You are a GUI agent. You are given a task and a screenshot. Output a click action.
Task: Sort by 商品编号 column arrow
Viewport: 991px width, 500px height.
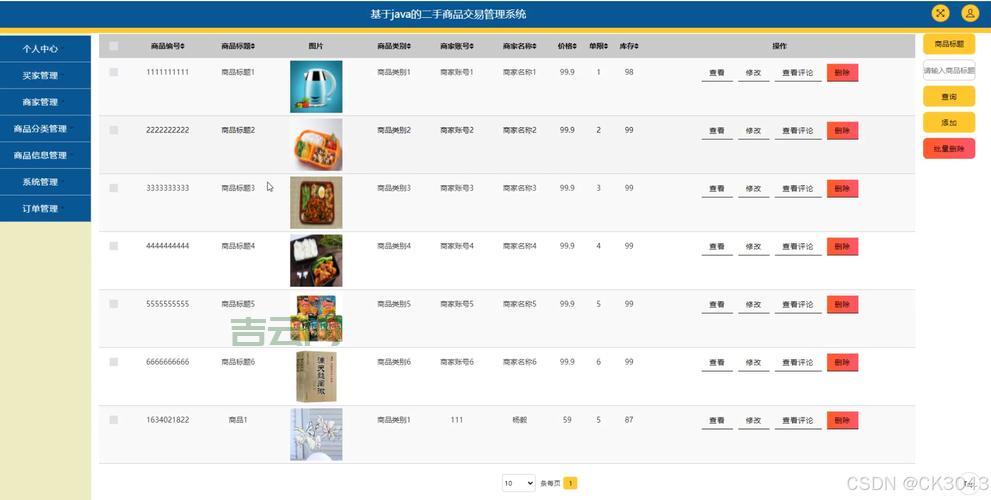pyautogui.click(x=183, y=46)
